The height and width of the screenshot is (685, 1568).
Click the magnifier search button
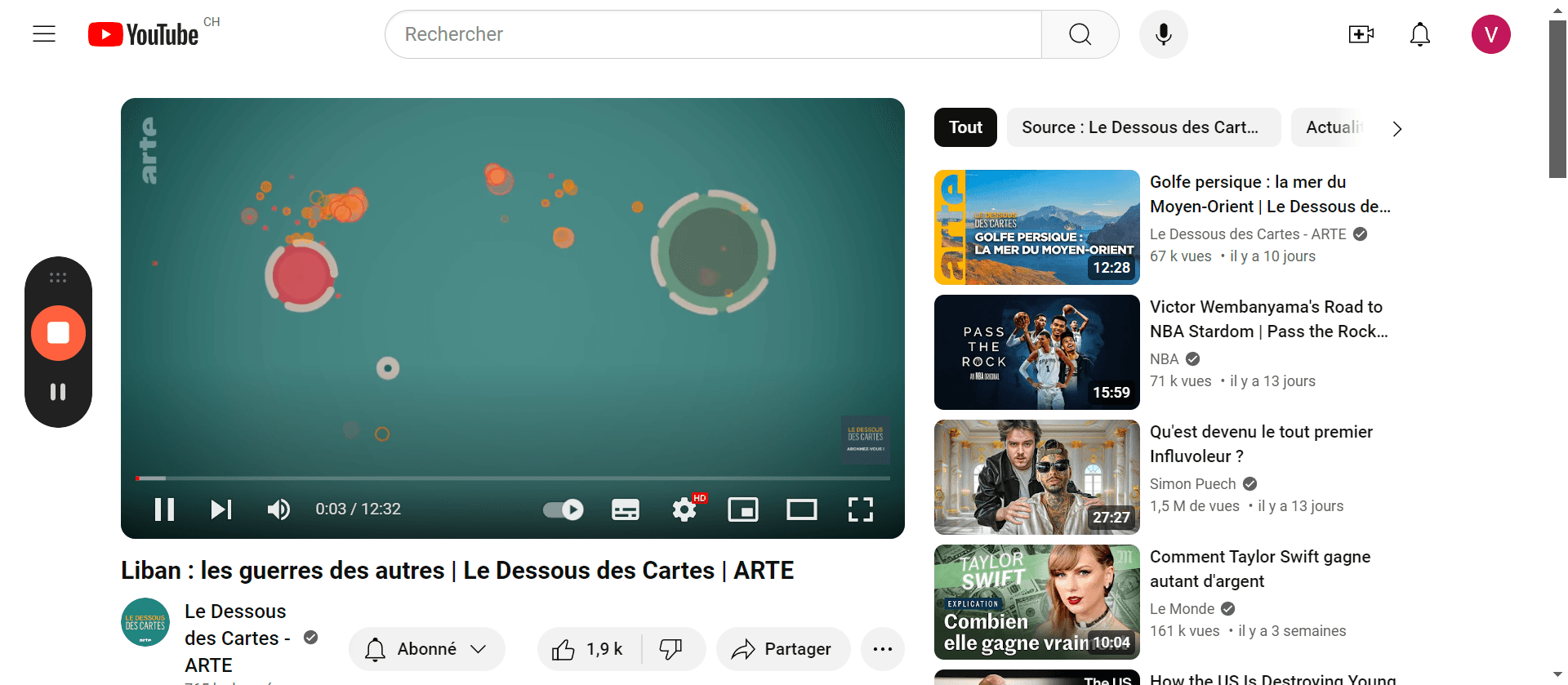[x=1080, y=34]
